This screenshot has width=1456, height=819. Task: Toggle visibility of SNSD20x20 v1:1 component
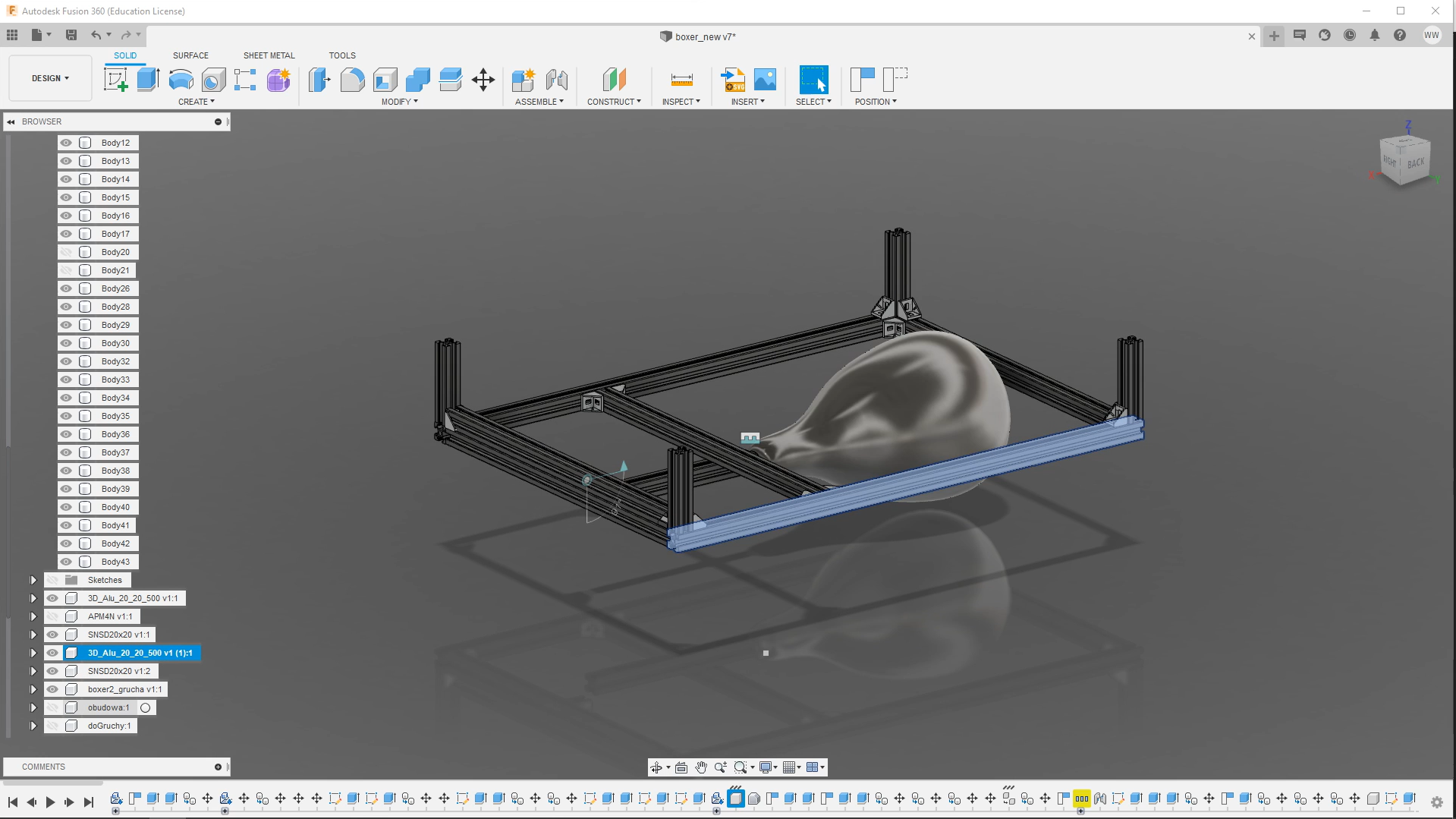coord(52,635)
